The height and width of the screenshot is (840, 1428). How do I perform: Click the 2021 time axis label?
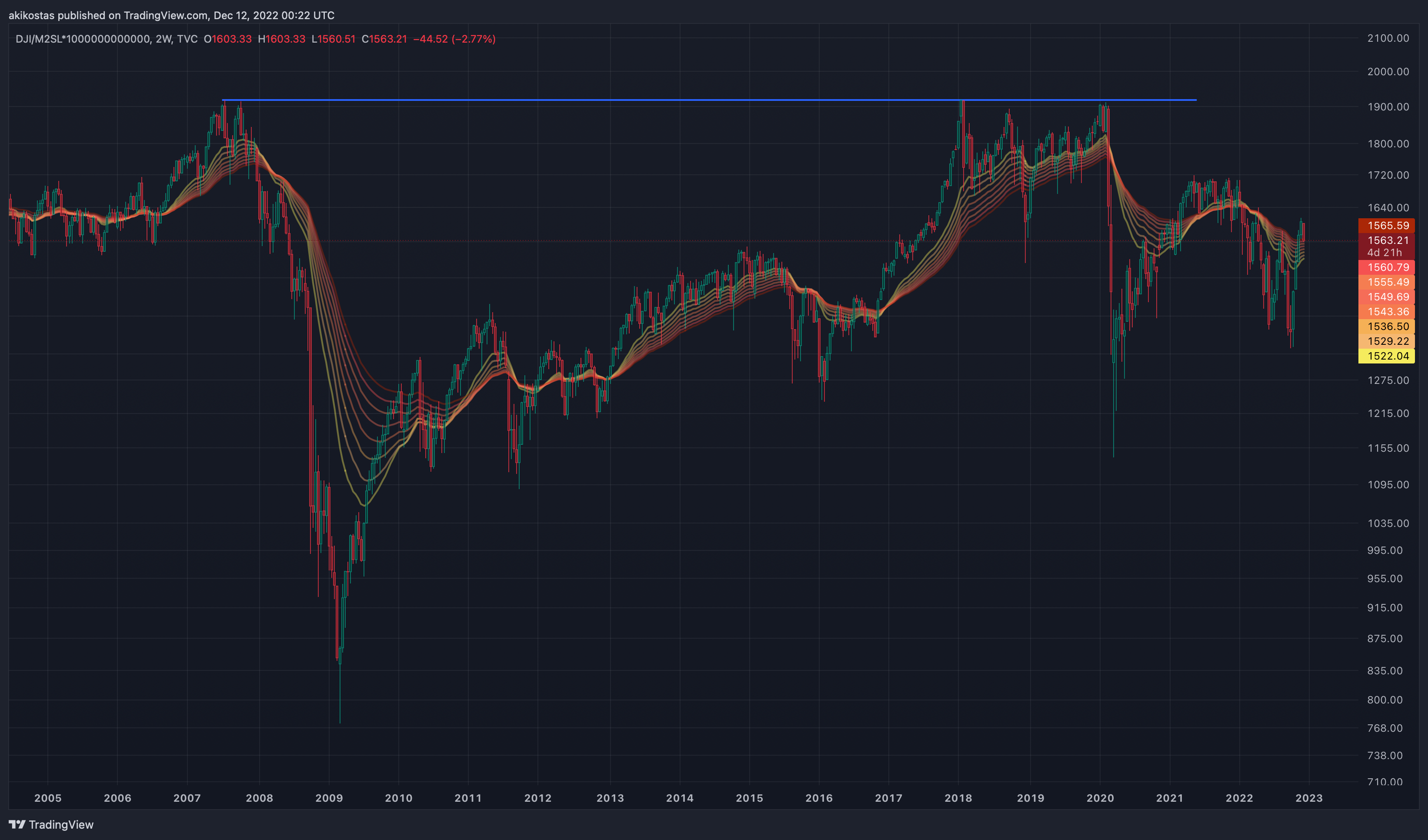(x=1170, y=798)
